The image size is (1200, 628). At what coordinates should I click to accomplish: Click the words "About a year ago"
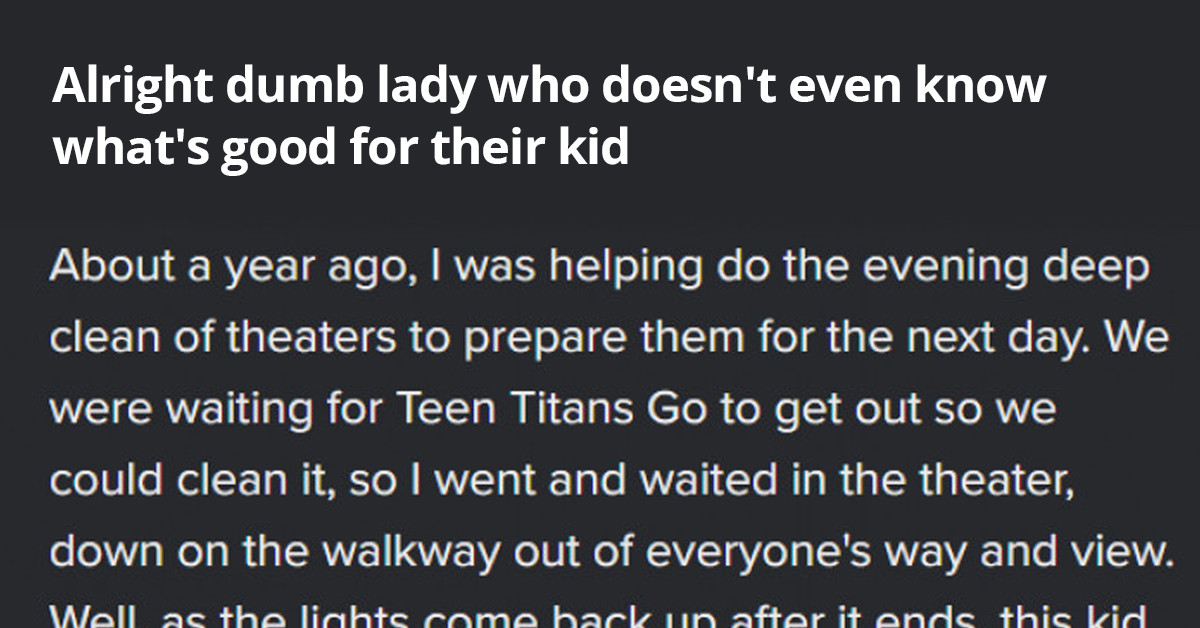202,271
